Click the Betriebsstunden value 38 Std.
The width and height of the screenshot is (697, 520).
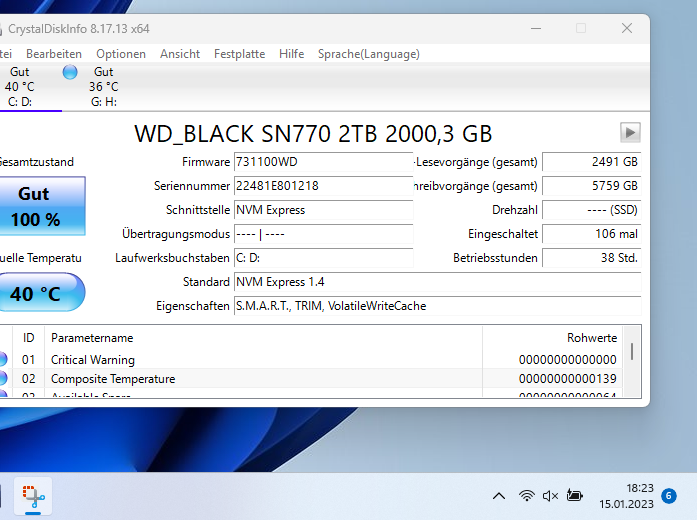[x=592, y=258]
